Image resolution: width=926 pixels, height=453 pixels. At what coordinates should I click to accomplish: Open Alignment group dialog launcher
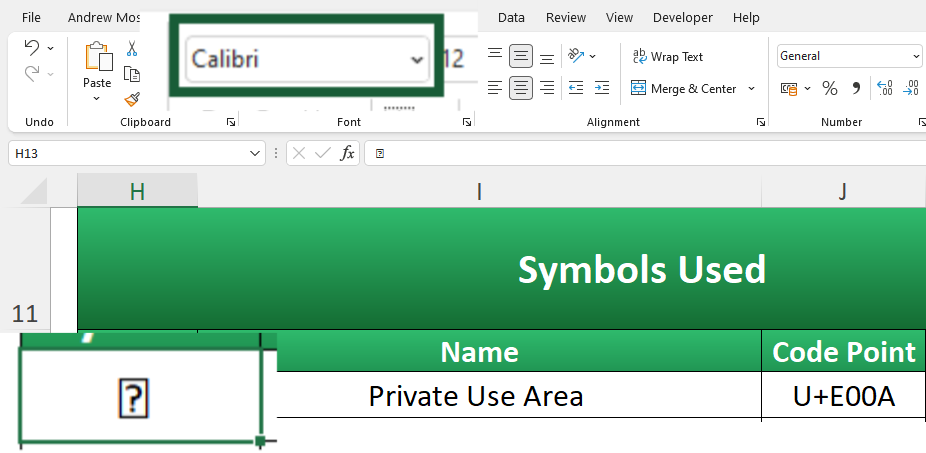point(761,122)
